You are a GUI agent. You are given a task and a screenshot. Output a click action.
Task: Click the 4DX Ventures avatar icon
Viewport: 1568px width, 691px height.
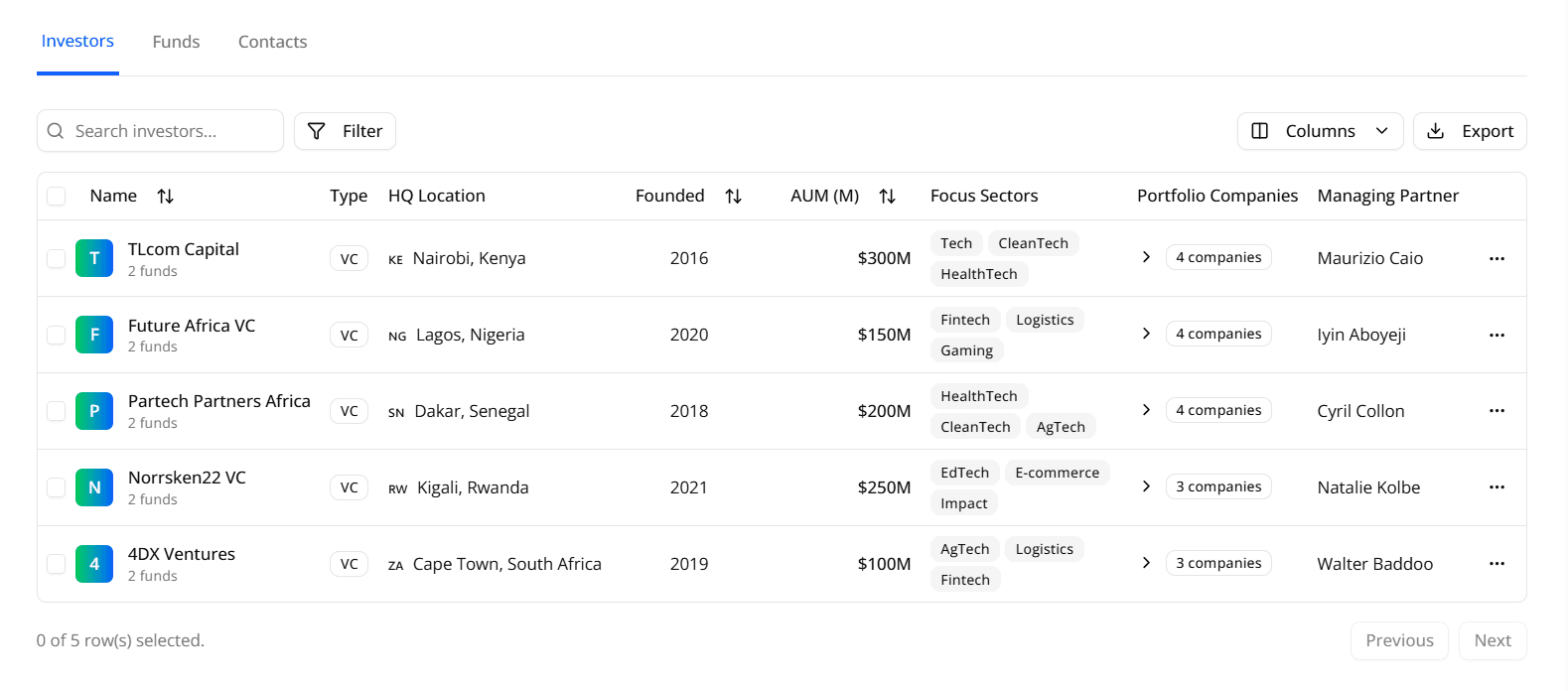[x=94, y=564]
